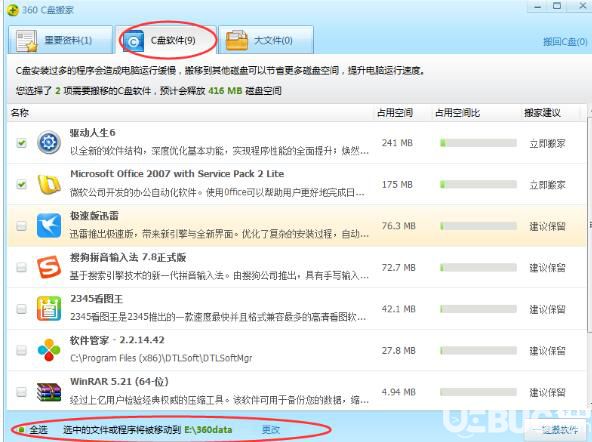This screenshot has height=442, width=592.
Task: Click the 241 MB size value
Action: tap(397, 143)
